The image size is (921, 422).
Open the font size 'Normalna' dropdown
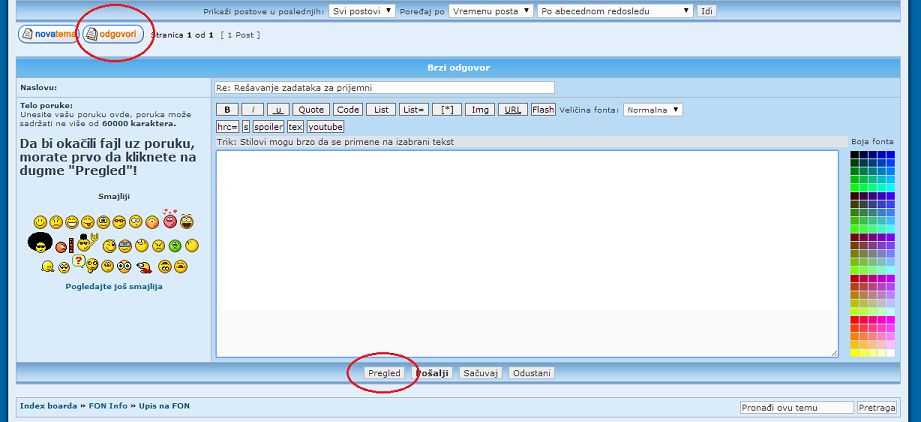653,110
